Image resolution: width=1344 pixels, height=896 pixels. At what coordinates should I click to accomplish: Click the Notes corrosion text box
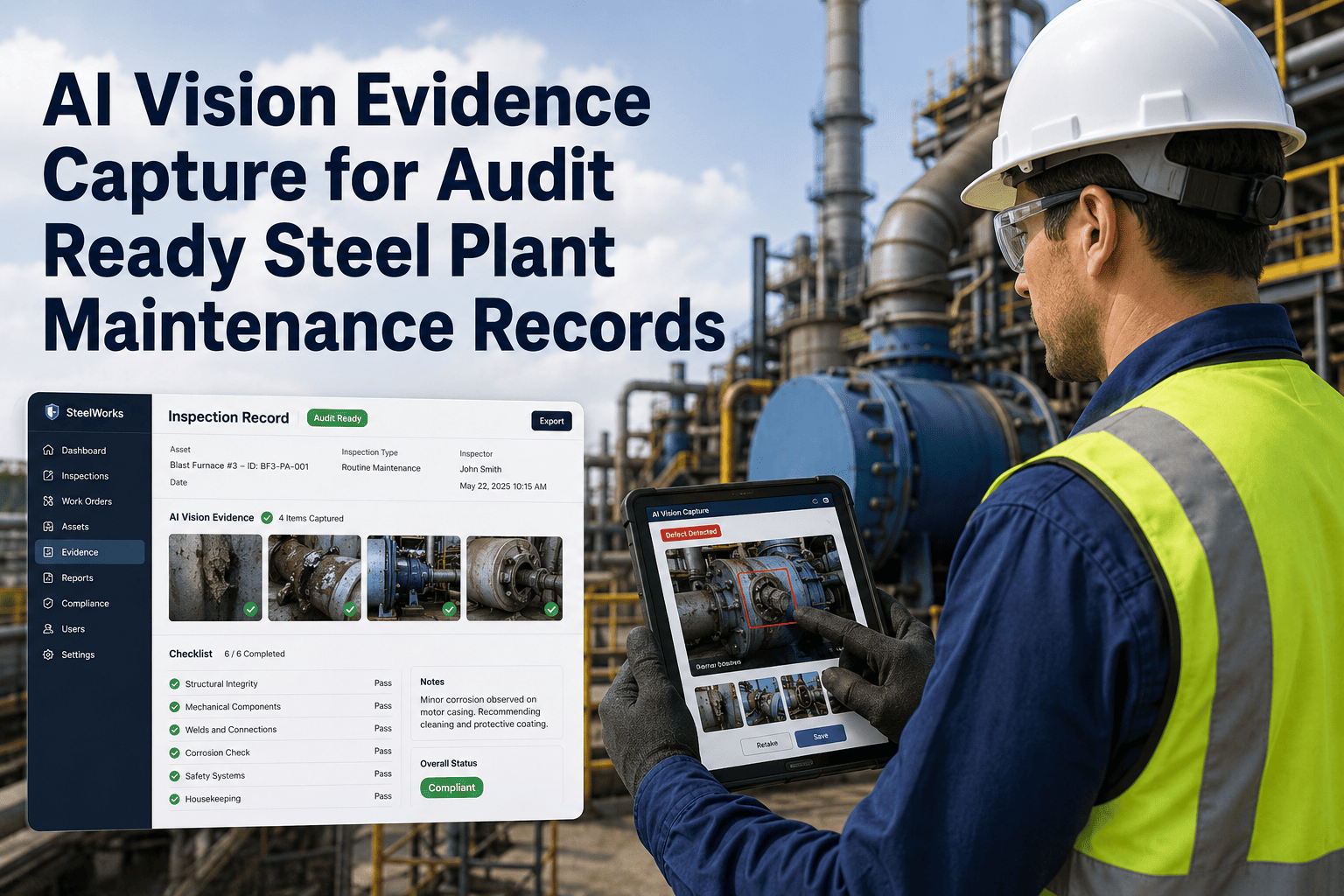(x=486, y=703)
